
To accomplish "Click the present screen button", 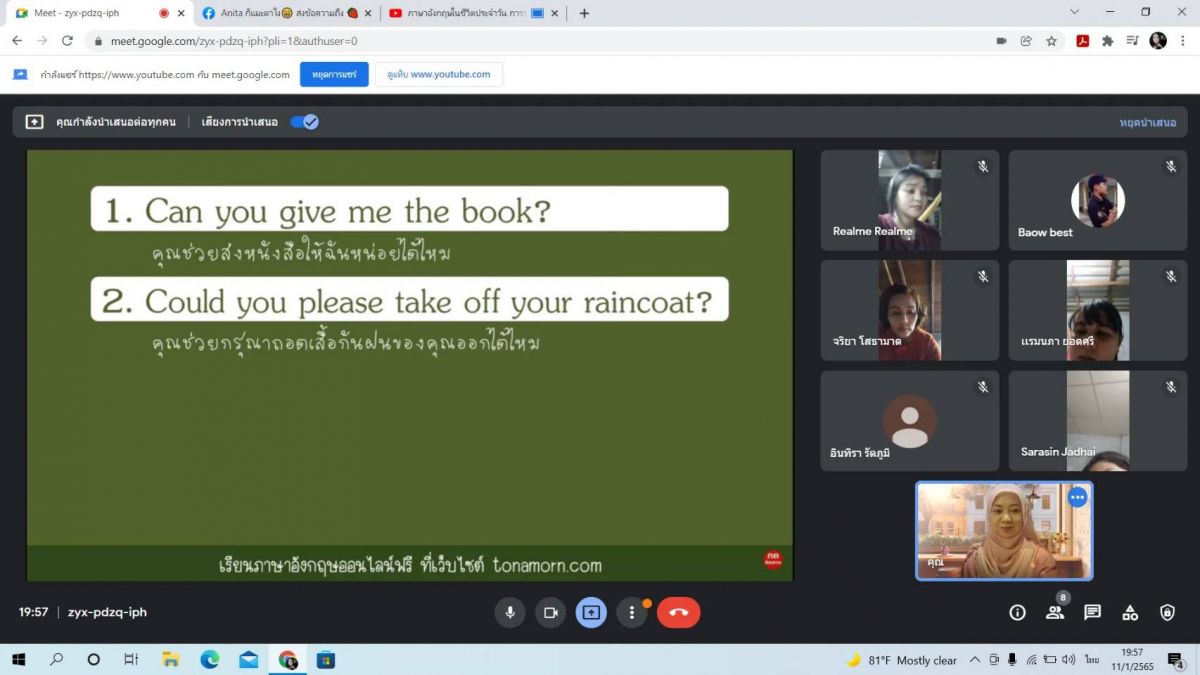I will tap(591, 612).
